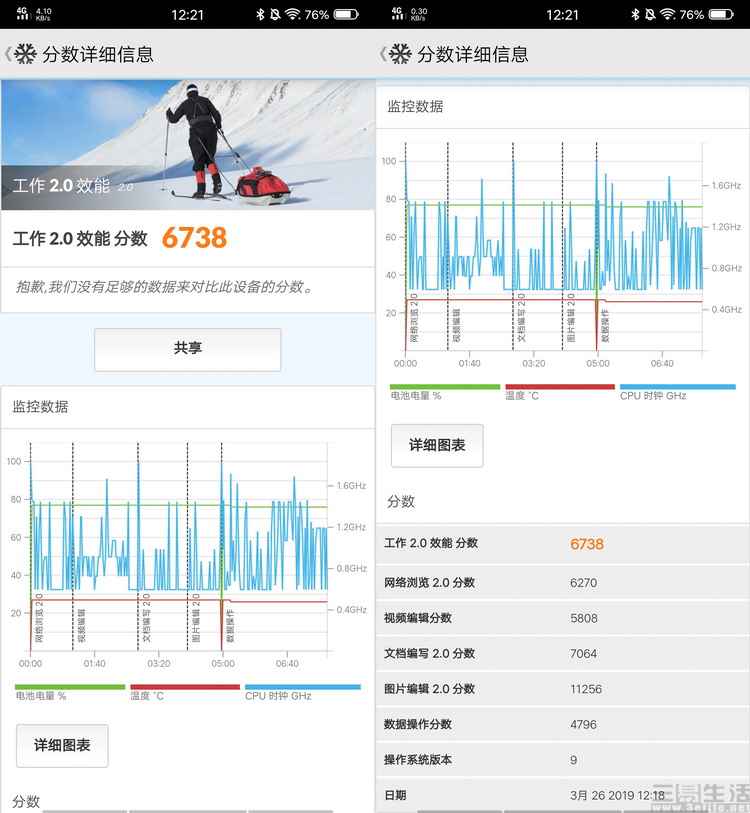This screenshot has height=813, width=750.
Task: Tap the Wi-Fi icon in right status bar
Action: [x=667, y=15]
